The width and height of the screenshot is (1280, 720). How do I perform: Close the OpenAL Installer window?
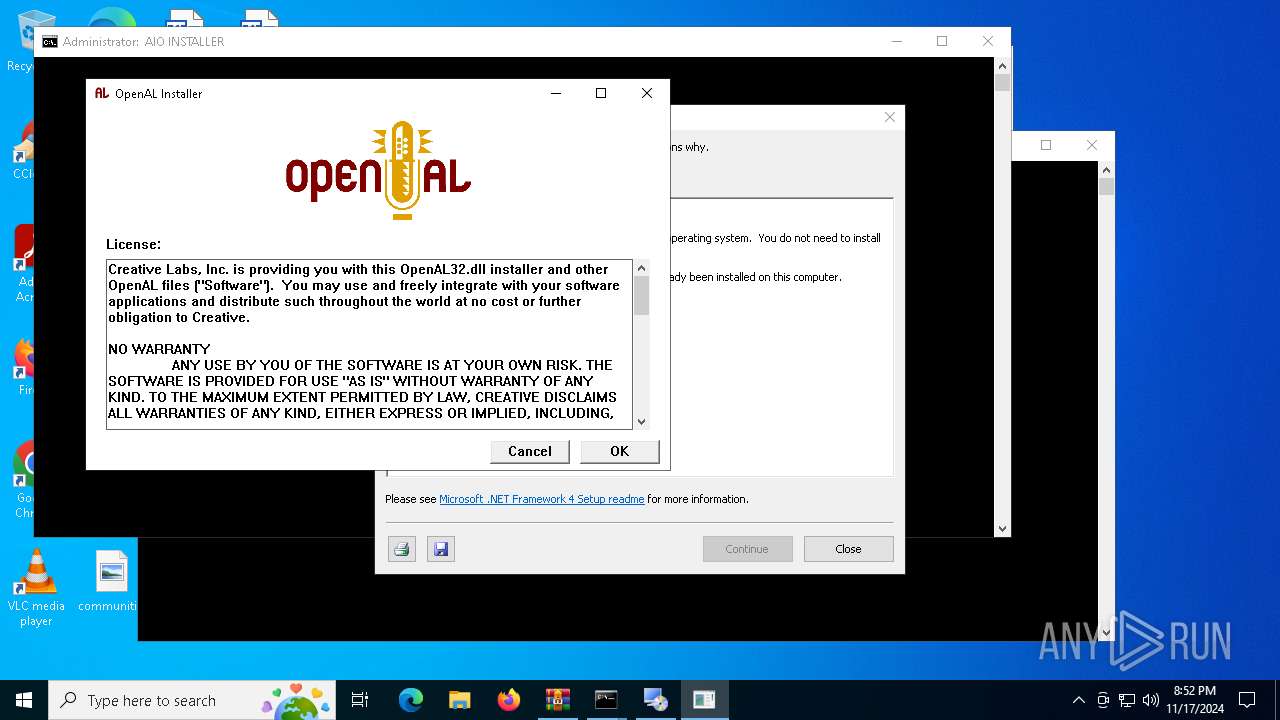coord(647,93)
